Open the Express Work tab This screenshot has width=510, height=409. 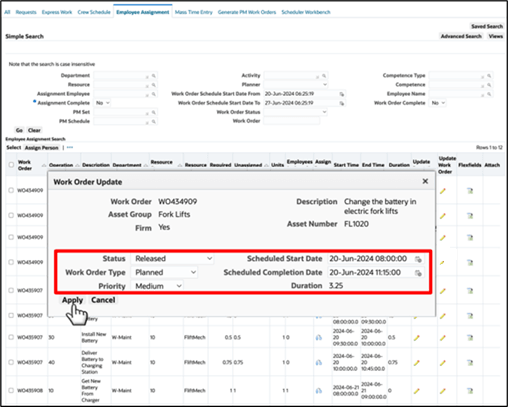click(x=57, y=12)
